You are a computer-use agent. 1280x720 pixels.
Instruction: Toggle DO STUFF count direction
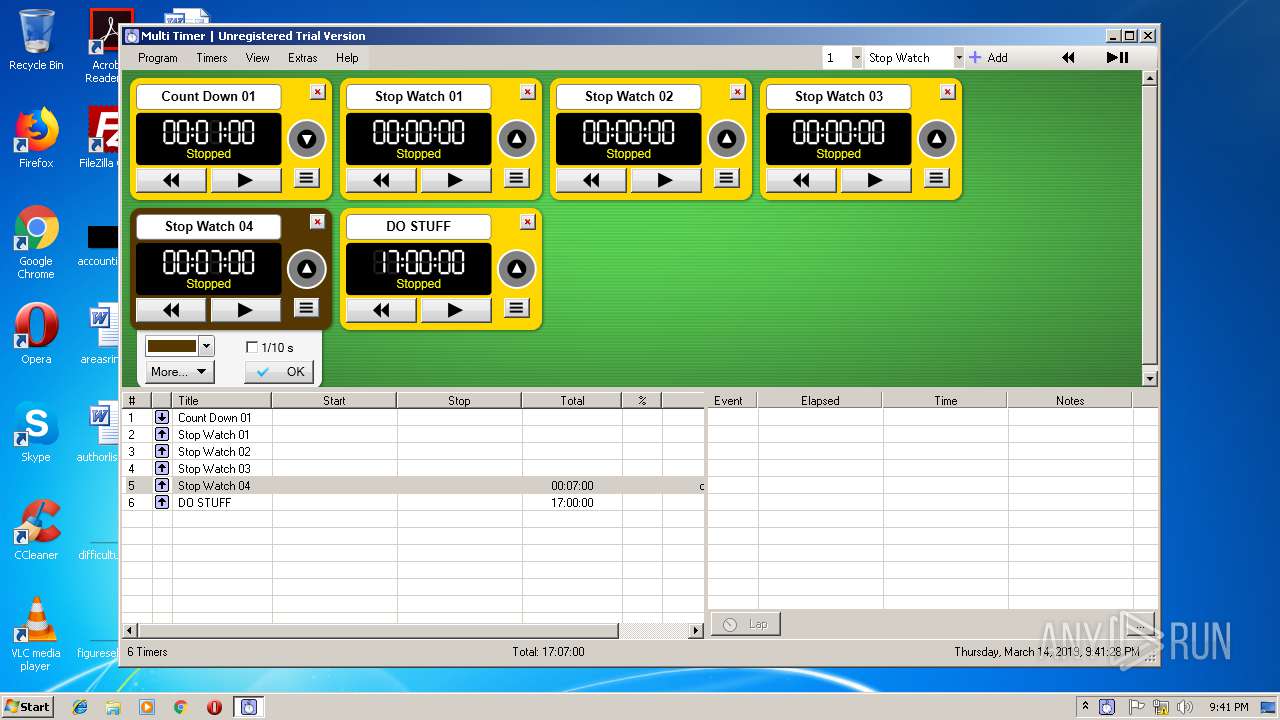coord(517,269)
